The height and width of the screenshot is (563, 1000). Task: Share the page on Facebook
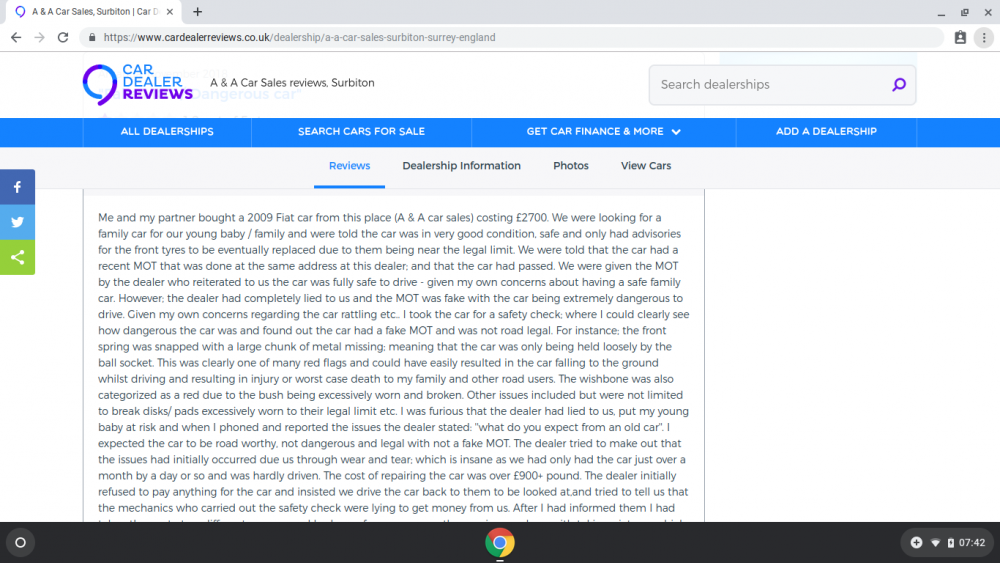point(17,187)
